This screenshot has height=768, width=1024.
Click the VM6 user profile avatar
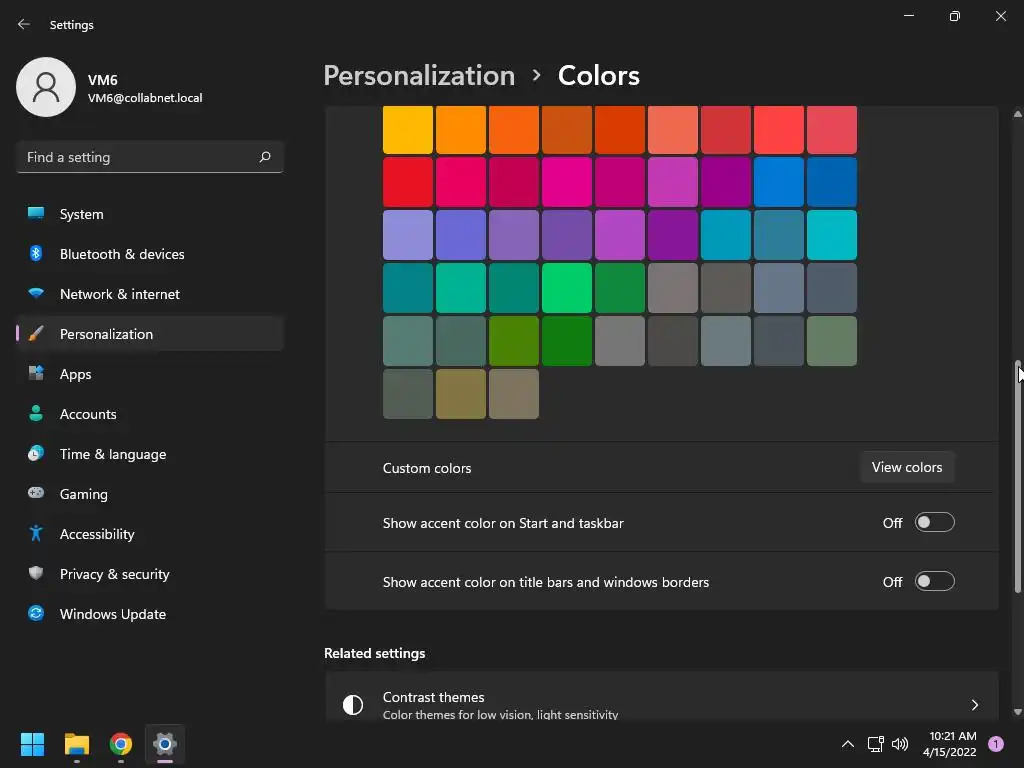(46, 87)
